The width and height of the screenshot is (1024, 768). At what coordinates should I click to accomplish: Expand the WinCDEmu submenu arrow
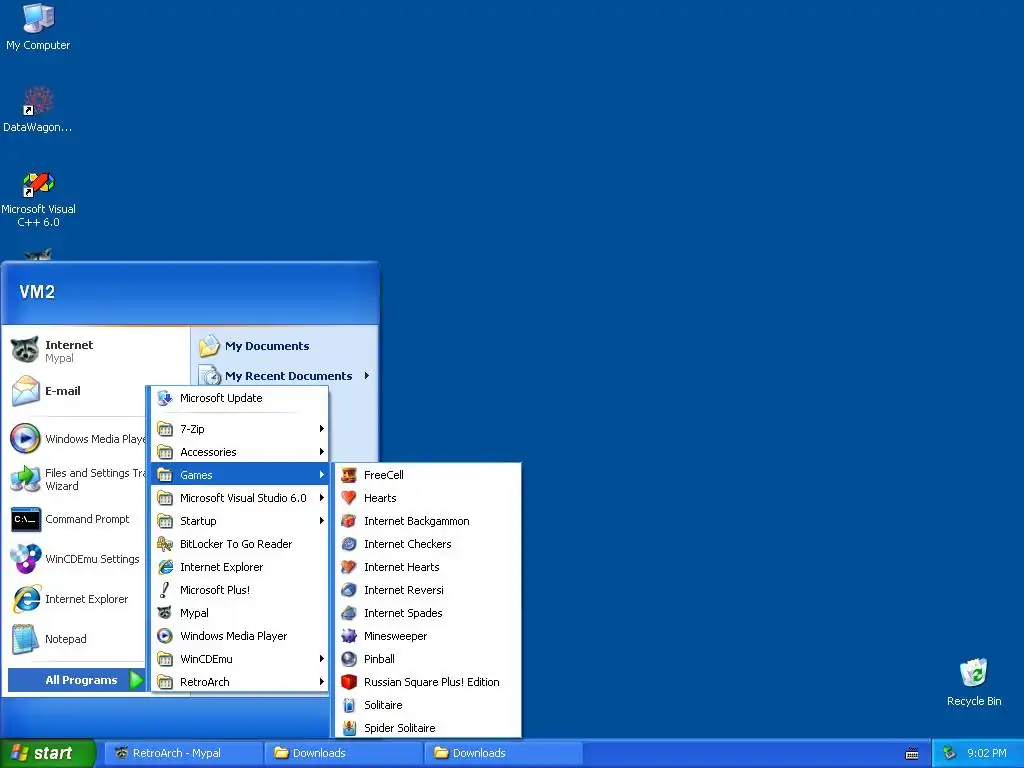tap(321, 659)
